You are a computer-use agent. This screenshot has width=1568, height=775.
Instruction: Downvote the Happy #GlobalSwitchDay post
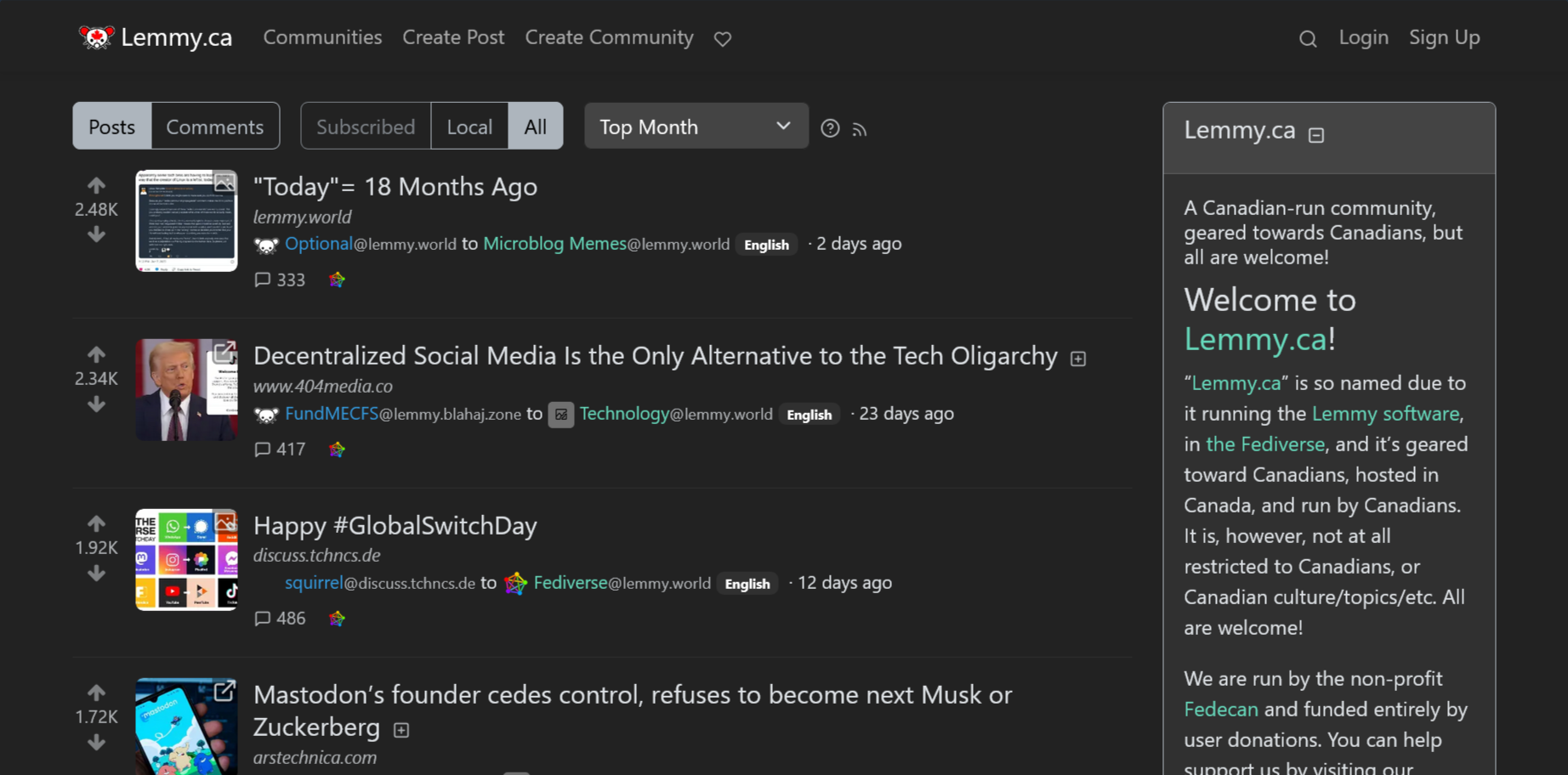tap(96, 573)
